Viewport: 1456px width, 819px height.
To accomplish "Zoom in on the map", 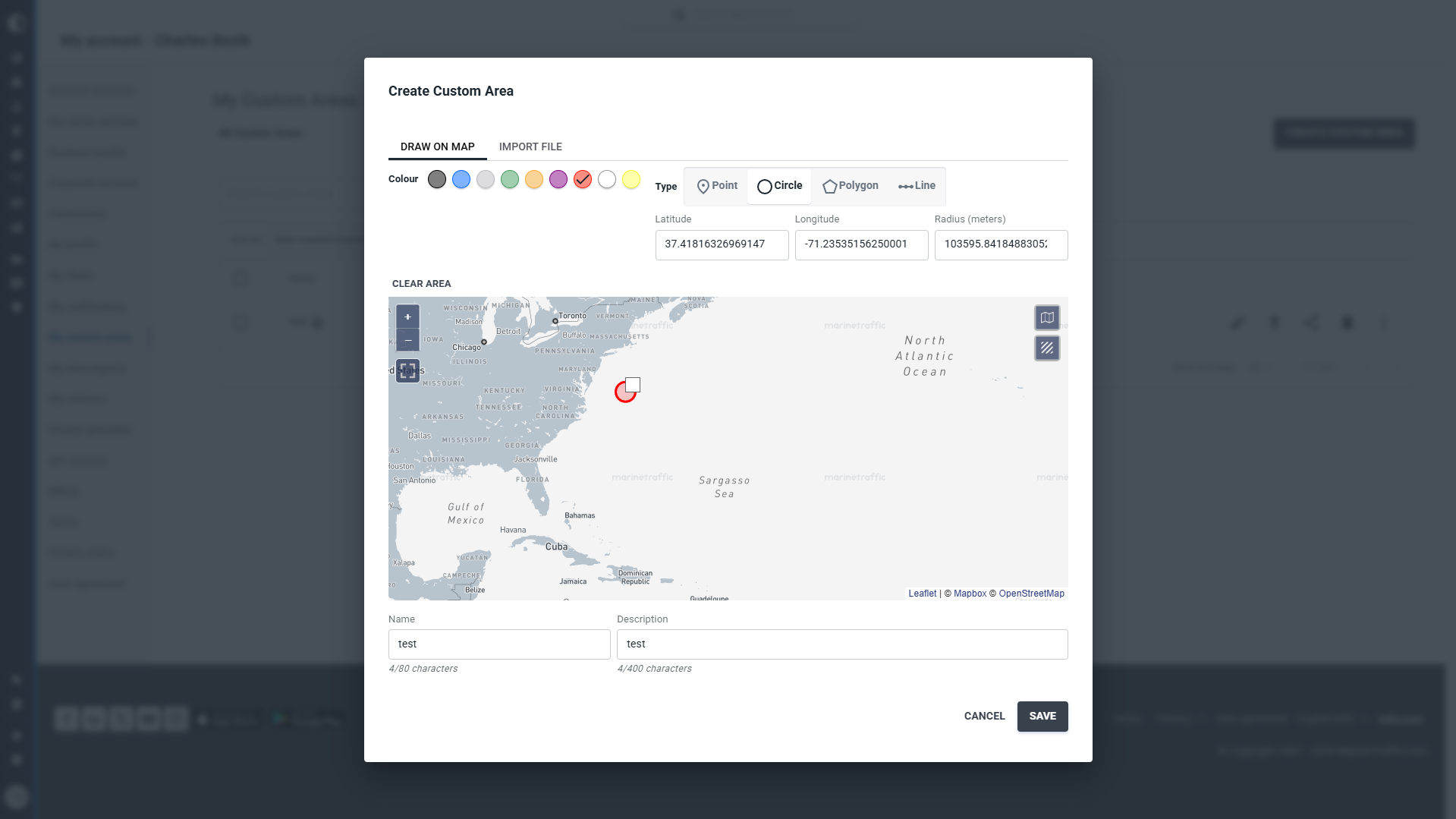I will point(407,317).
